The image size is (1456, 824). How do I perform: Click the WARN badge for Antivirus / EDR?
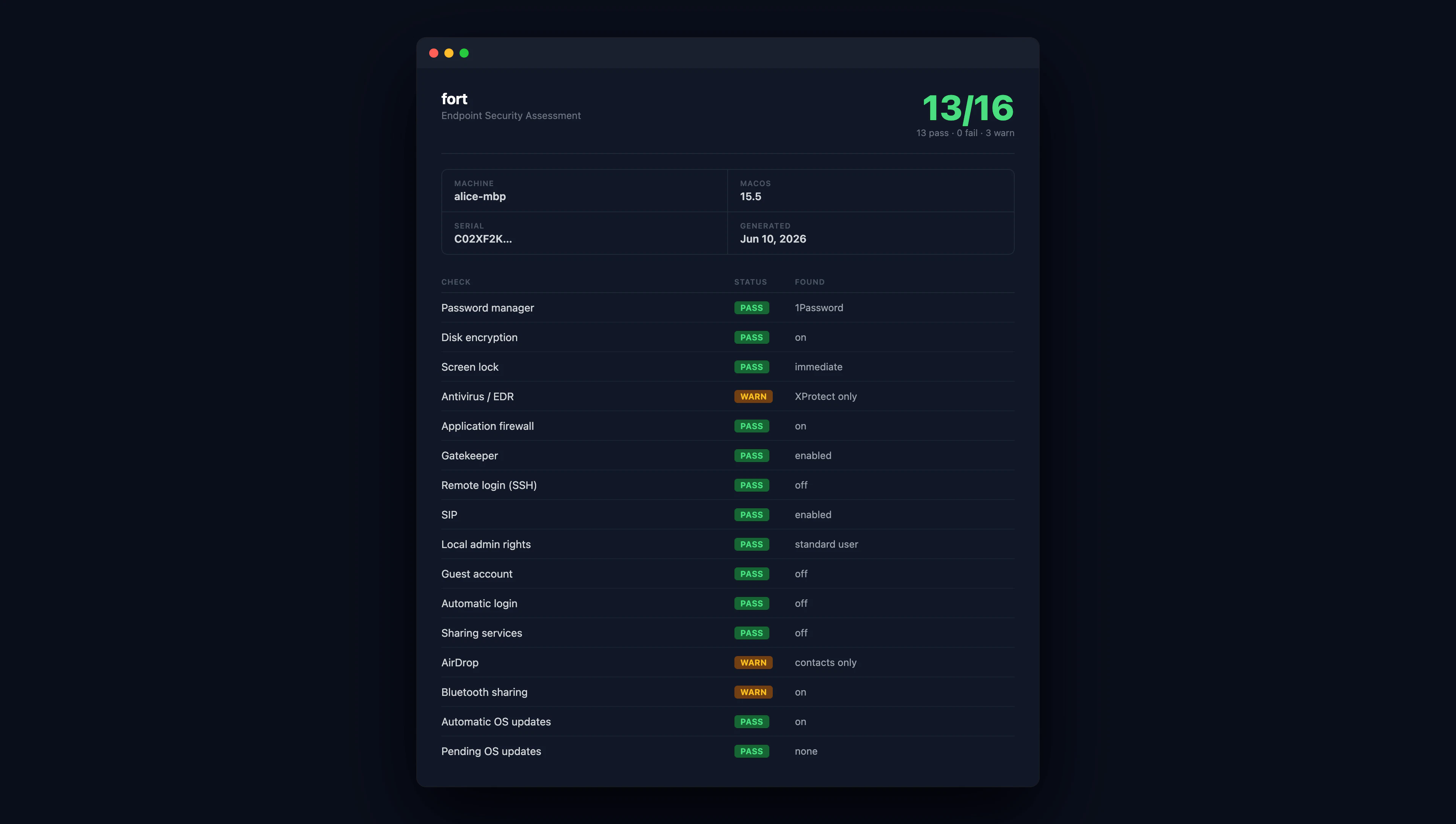pos(753,397)
